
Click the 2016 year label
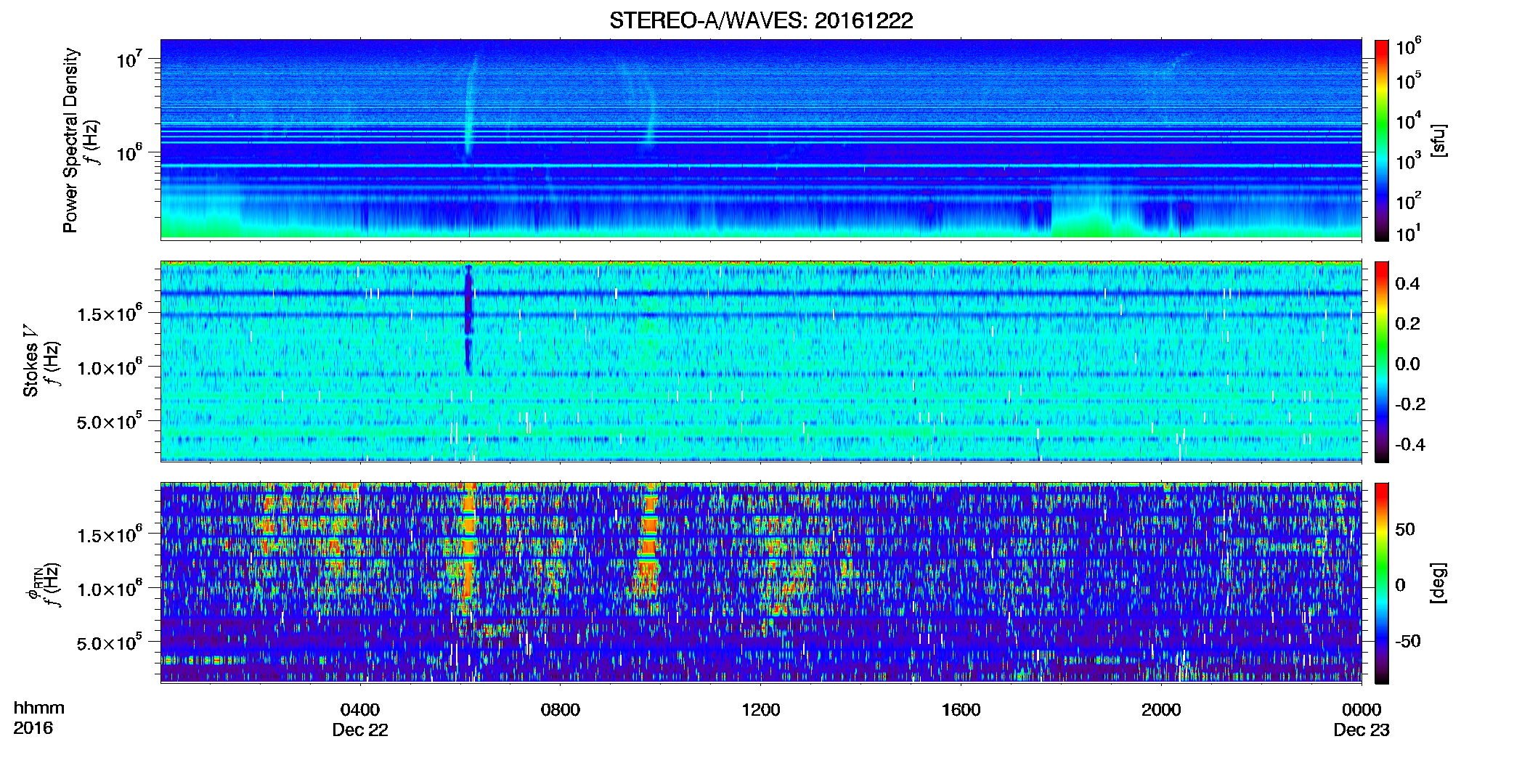(33, 728)
